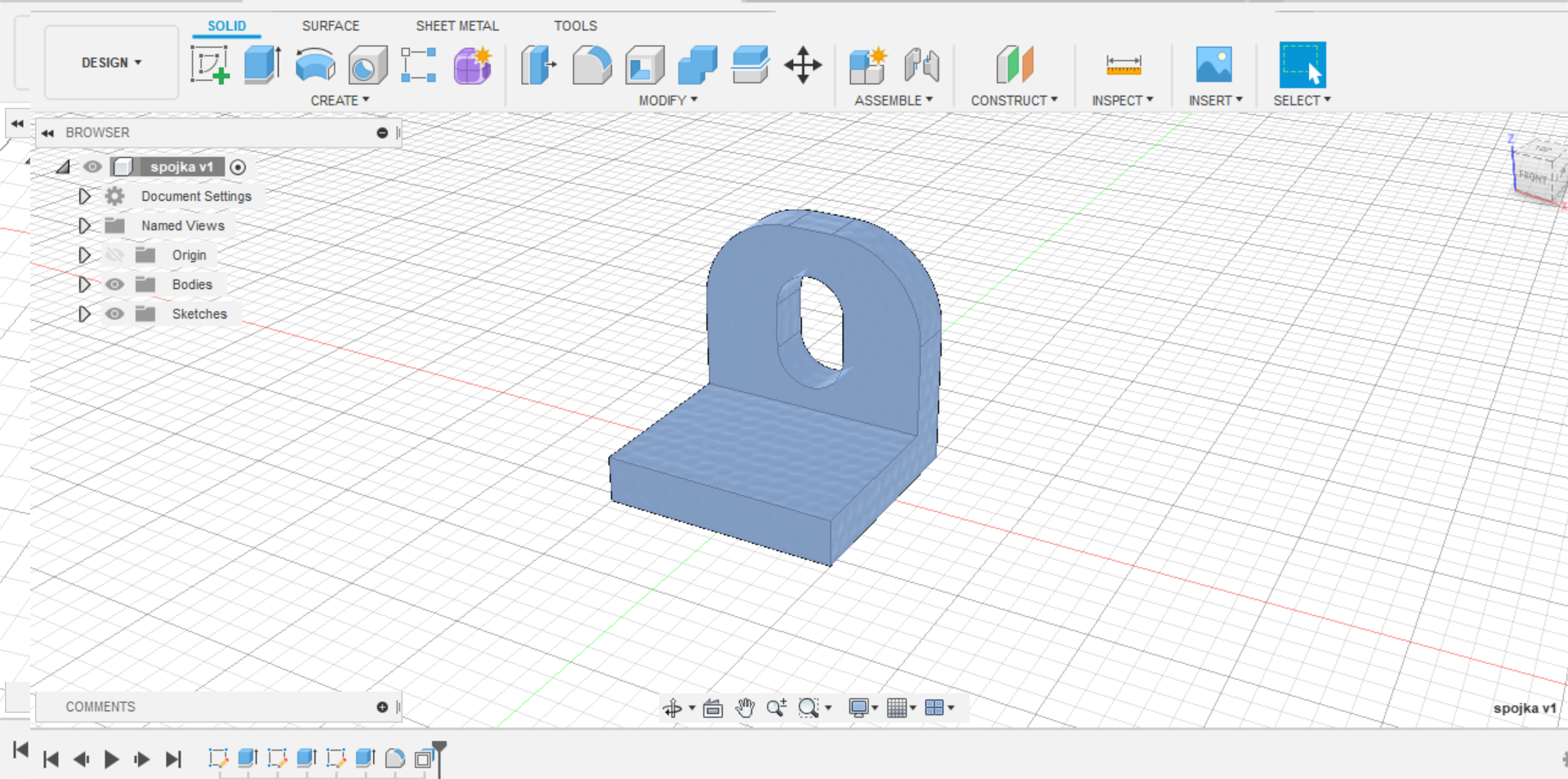Screen dimensions: 1568x779
Task: Select the Pan hand tool
Action: click(745, 708)
